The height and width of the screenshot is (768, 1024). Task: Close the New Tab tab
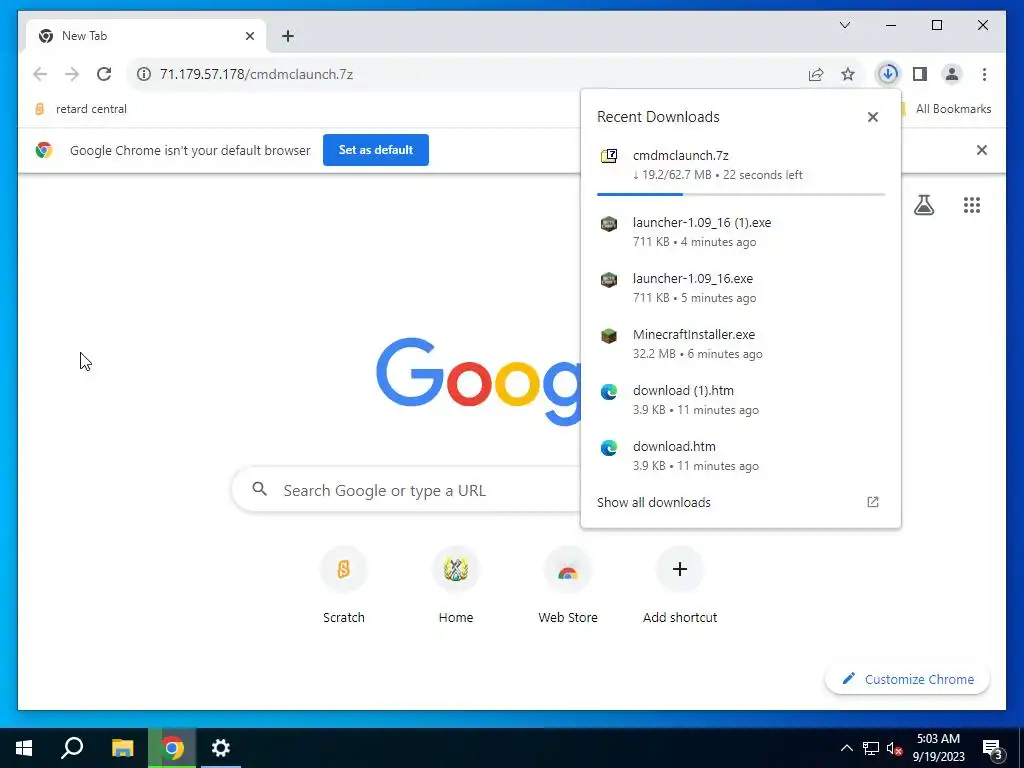249,36
